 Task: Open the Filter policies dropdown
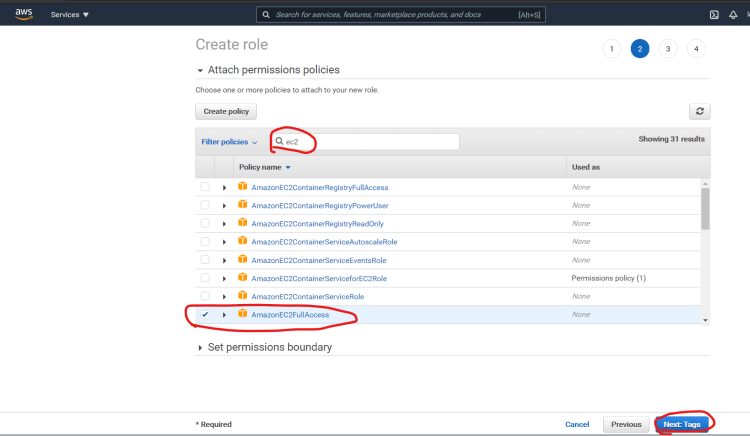coord(229,142)
